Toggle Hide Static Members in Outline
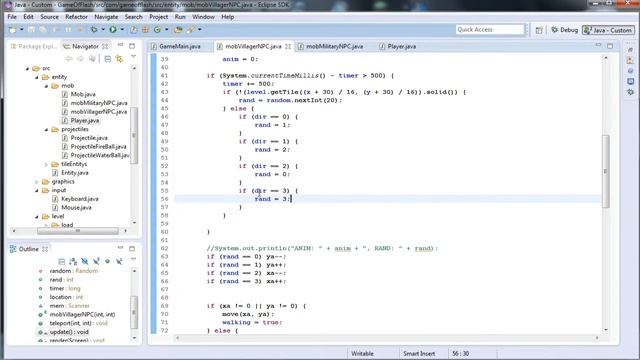The image size is (640, 360). click(x=96, y=261)
